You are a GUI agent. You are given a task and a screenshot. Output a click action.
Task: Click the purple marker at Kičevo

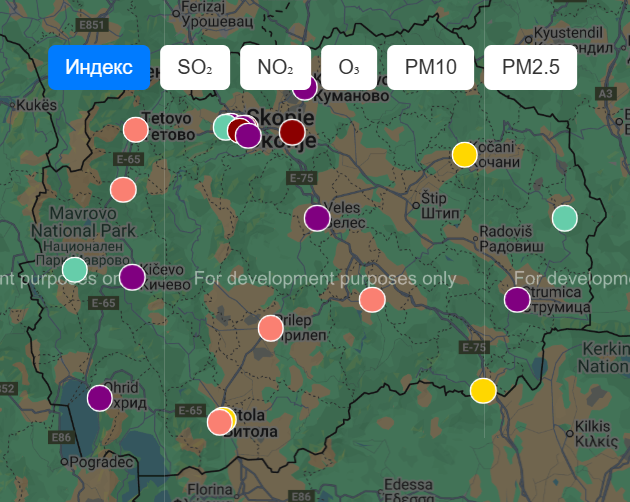tap(132, 277)
